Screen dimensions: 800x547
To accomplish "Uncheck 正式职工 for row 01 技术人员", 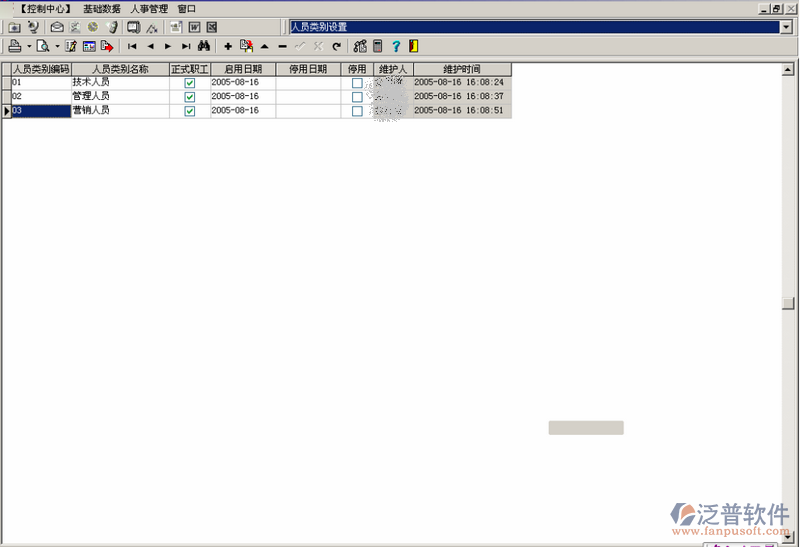I will 190,83.
